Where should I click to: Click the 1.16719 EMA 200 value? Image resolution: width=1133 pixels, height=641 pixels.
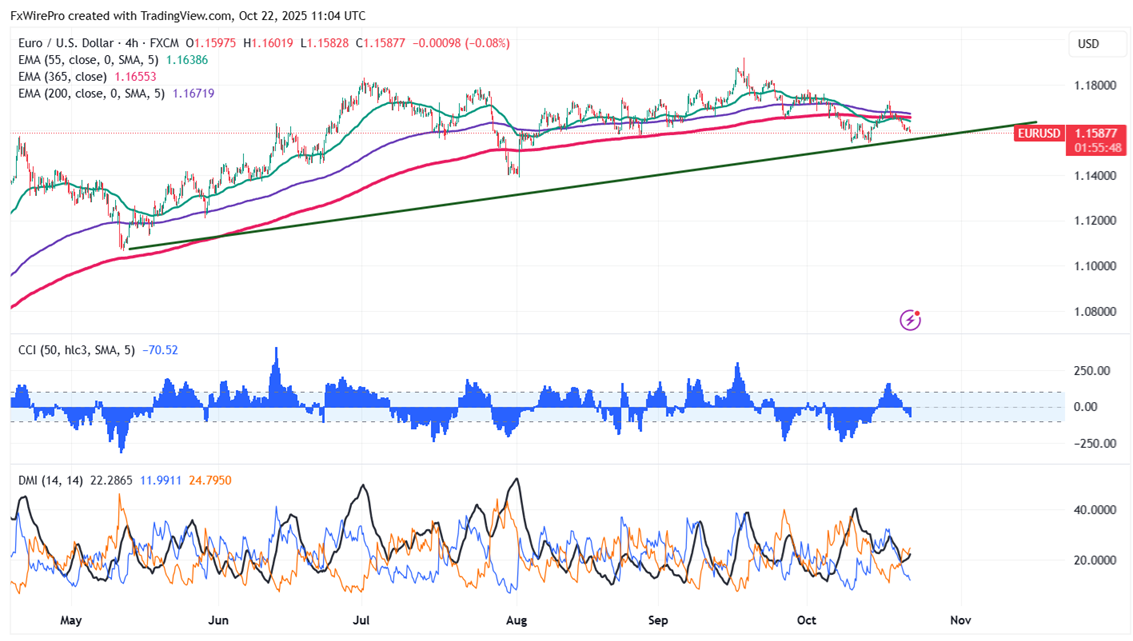pos(193,93)
